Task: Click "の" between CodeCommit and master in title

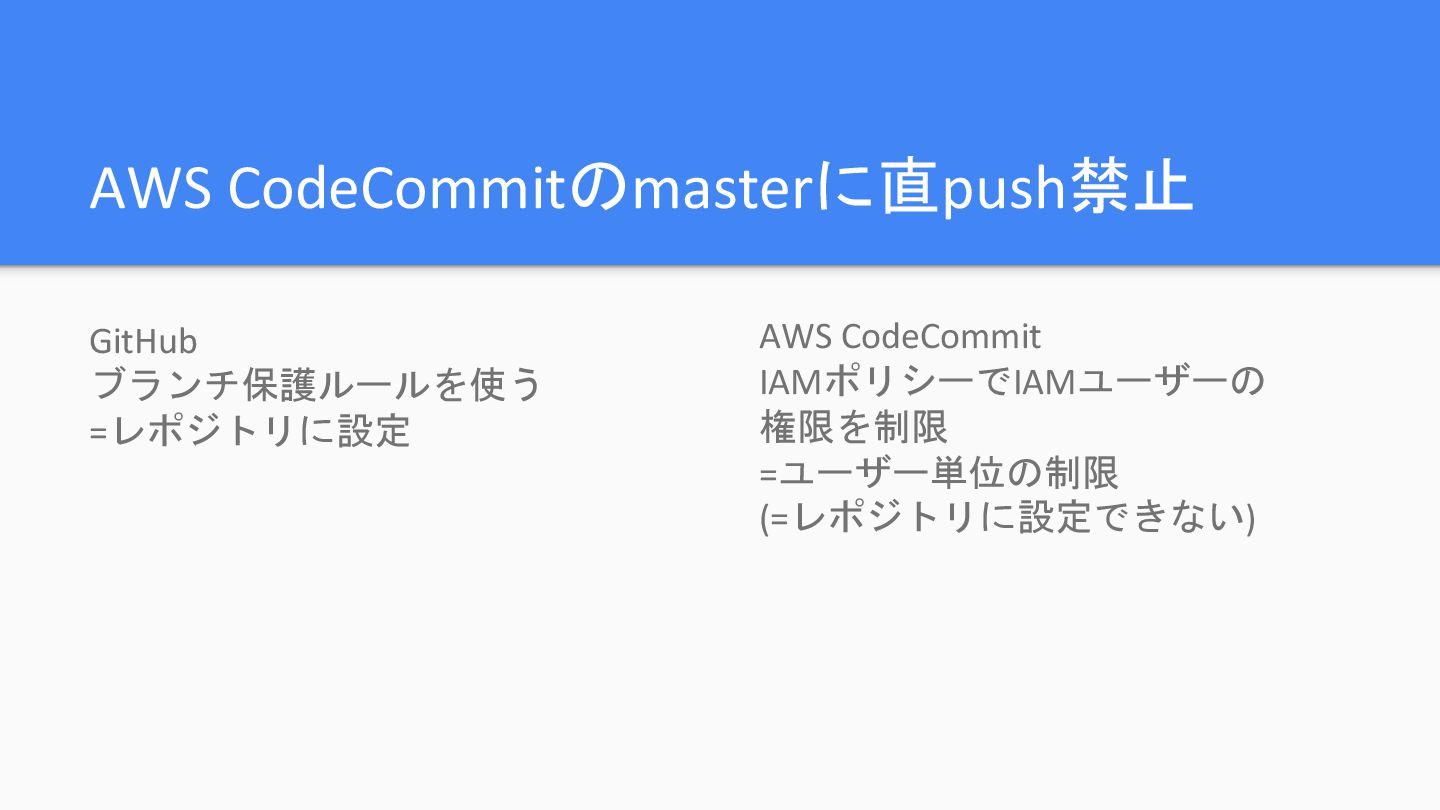Action: (600, 189)
